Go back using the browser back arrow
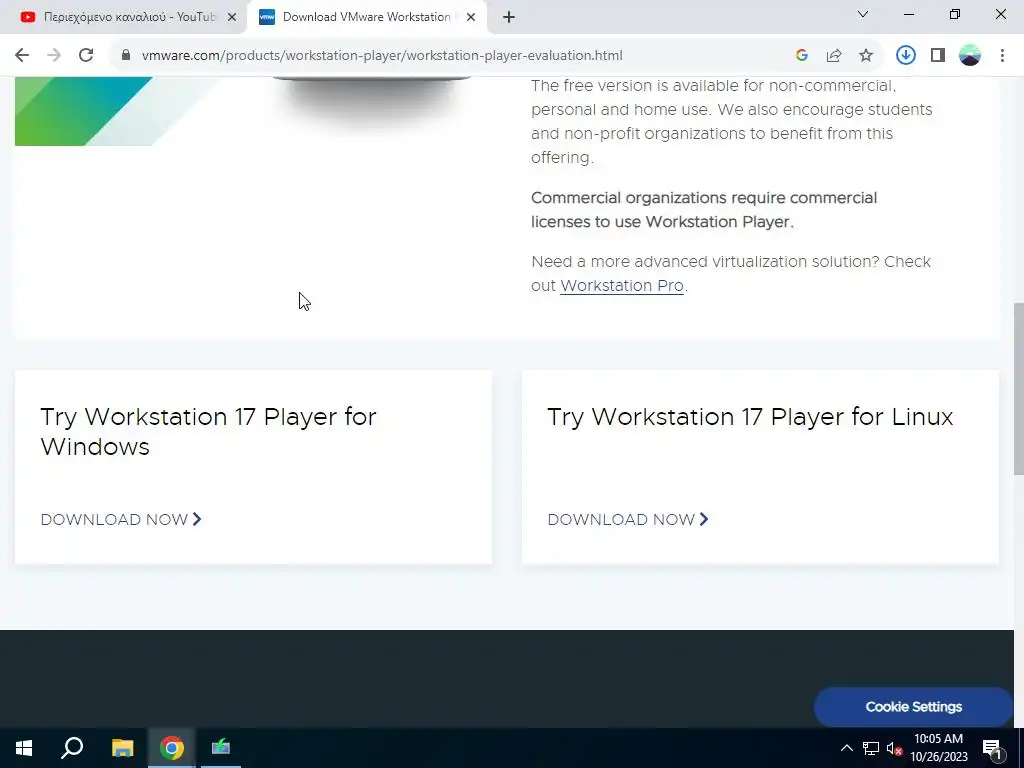Screen dimensions: 1024x768 pyautogui.click(x=22, y=56)
